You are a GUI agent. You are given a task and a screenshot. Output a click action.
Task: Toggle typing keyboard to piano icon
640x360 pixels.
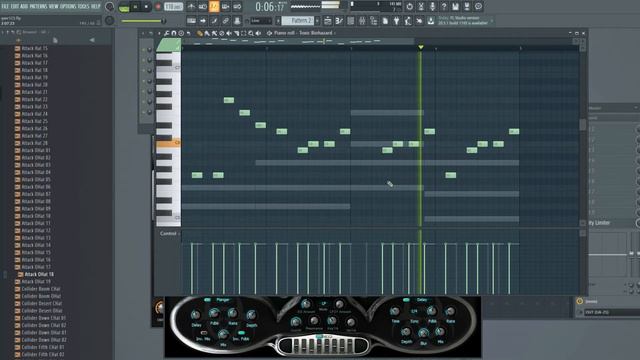coord(191,20)
